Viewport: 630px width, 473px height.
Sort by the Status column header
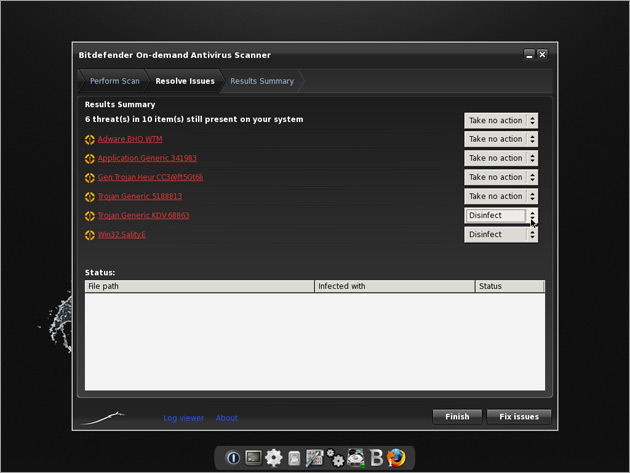pyautogui.click(x=510, y=286)
